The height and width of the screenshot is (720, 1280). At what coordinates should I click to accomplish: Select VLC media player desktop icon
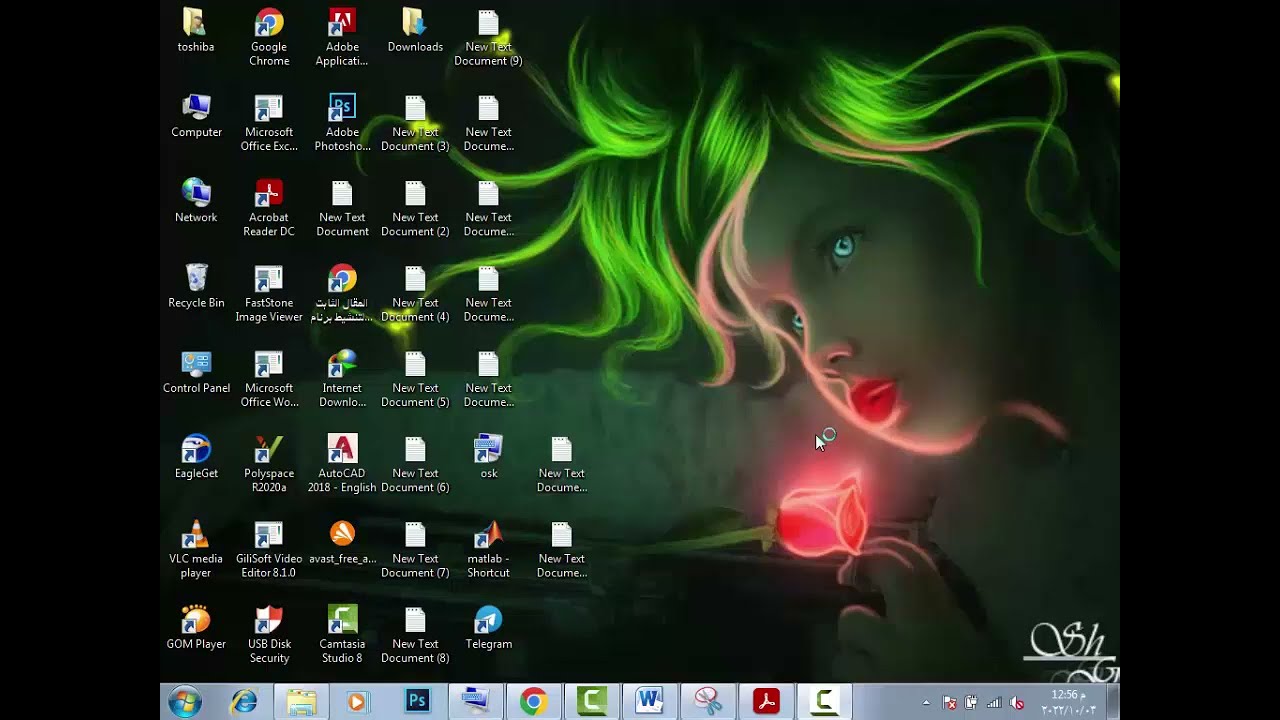196,548
